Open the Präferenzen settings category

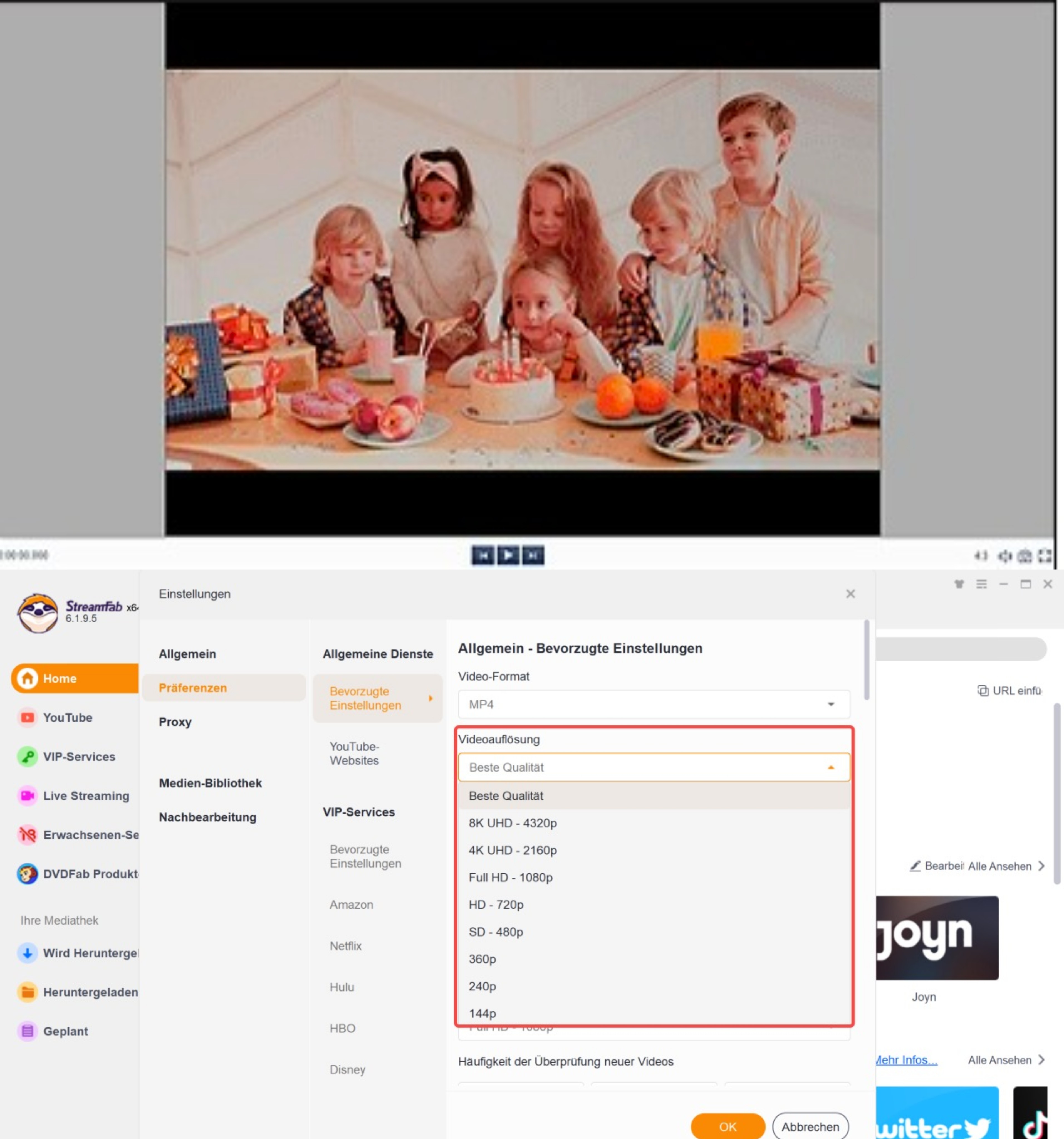pyautogui.click(x=224, y=688)
